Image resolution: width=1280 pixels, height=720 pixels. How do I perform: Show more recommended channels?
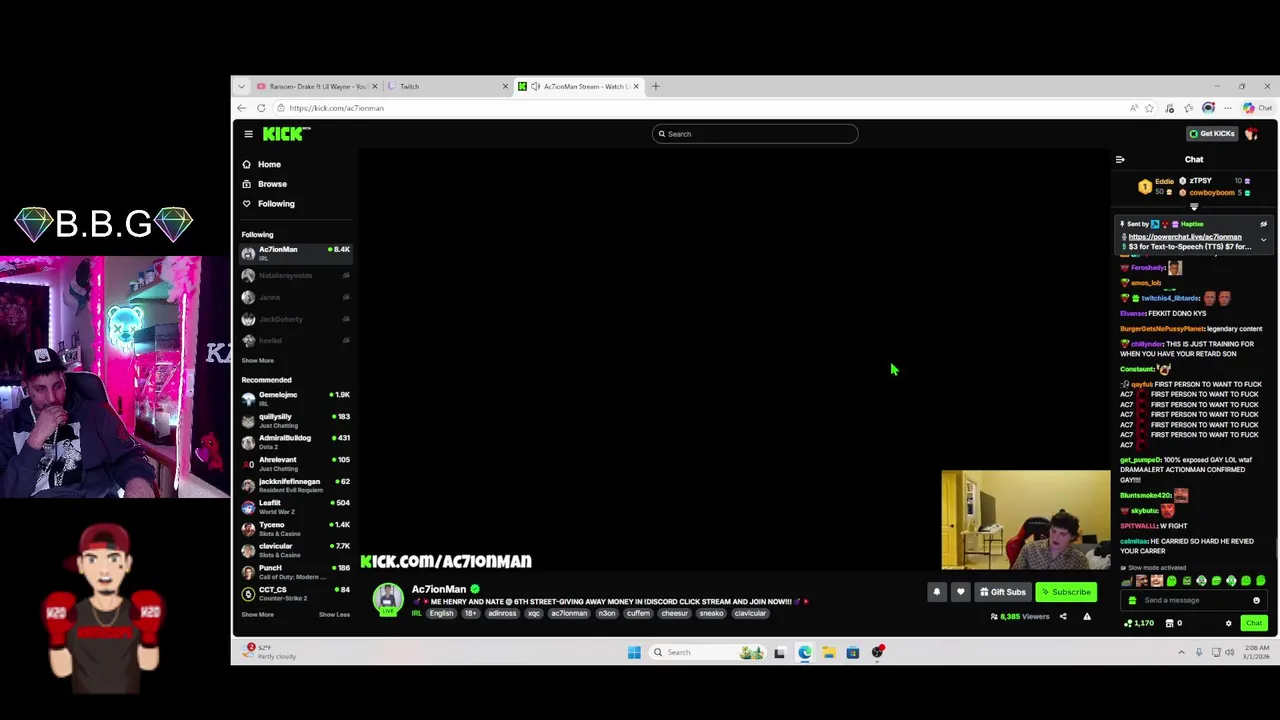coord(257,615)
